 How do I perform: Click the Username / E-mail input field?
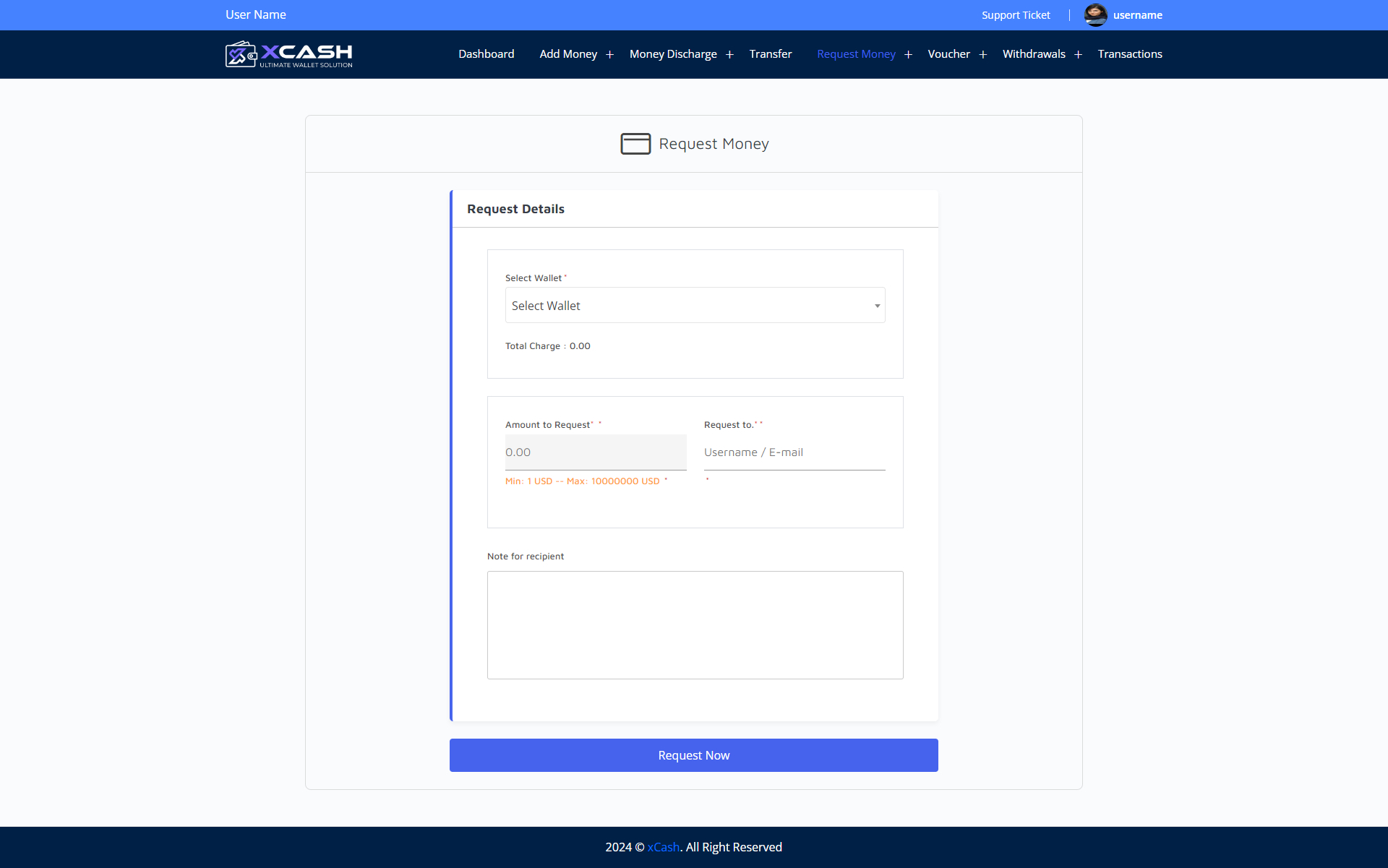(x=794, y=452)
